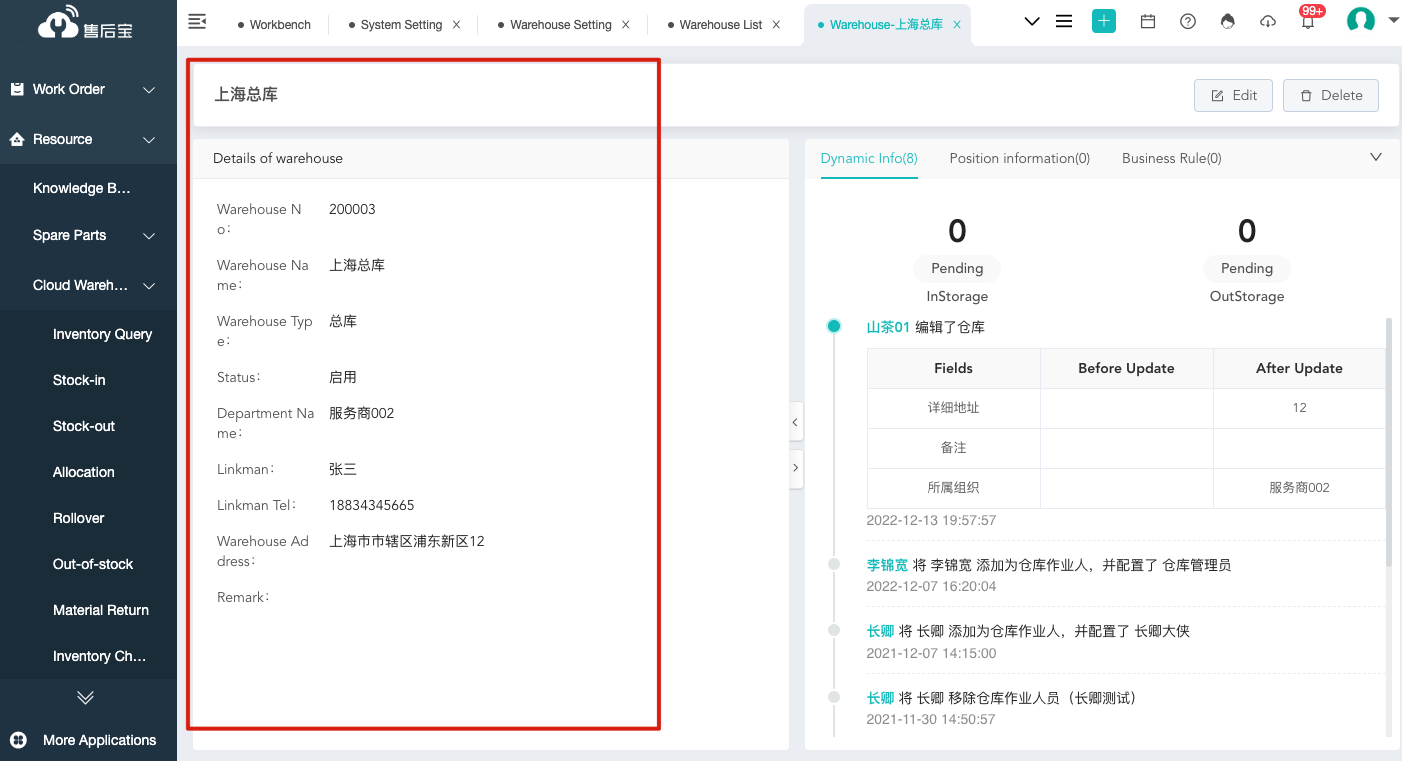
Task: Click the Work Order sidebar icon
Action: 17,89
